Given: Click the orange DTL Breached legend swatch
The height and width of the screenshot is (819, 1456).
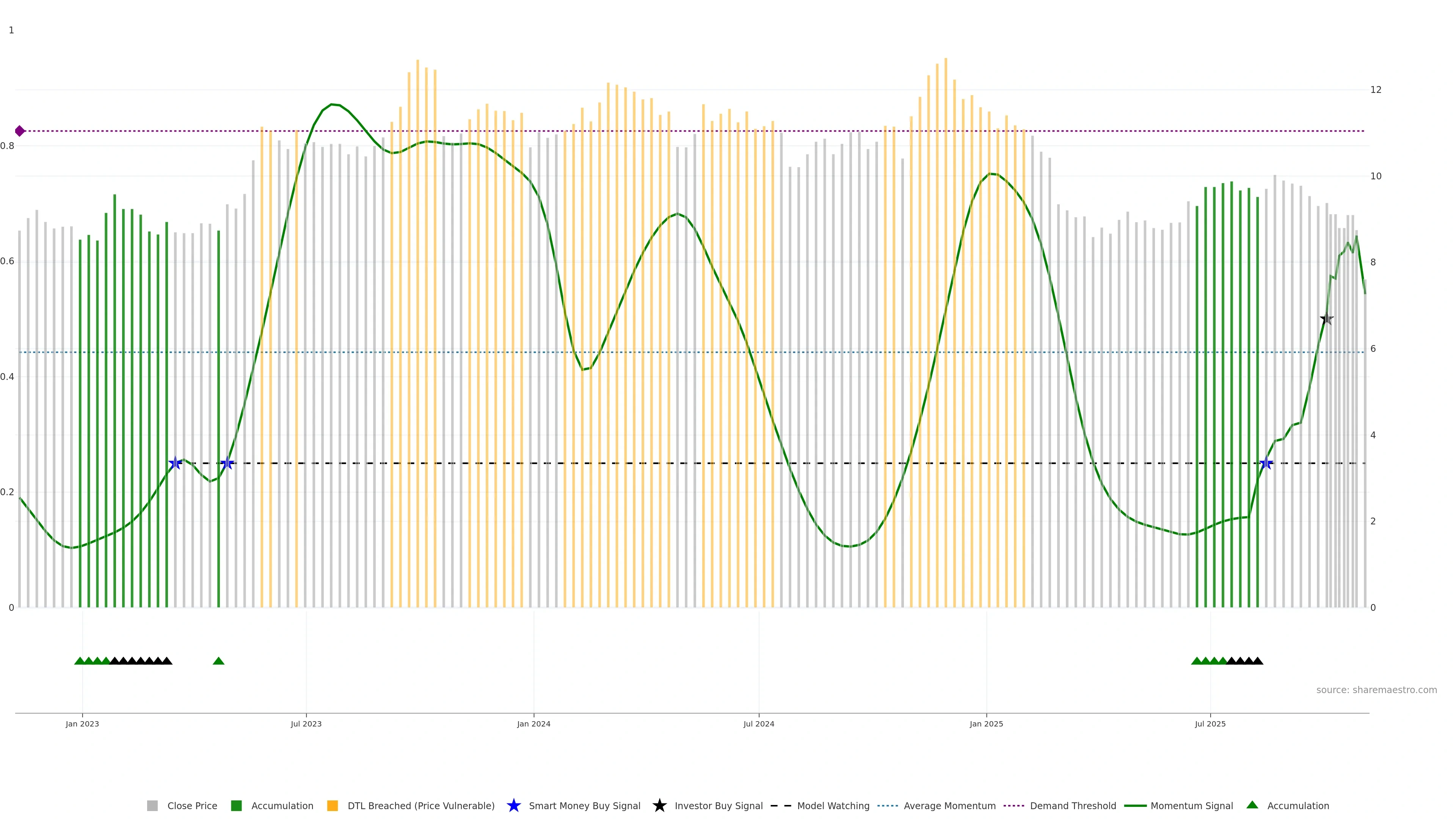Looking at the screenshot, I should 333,805.
